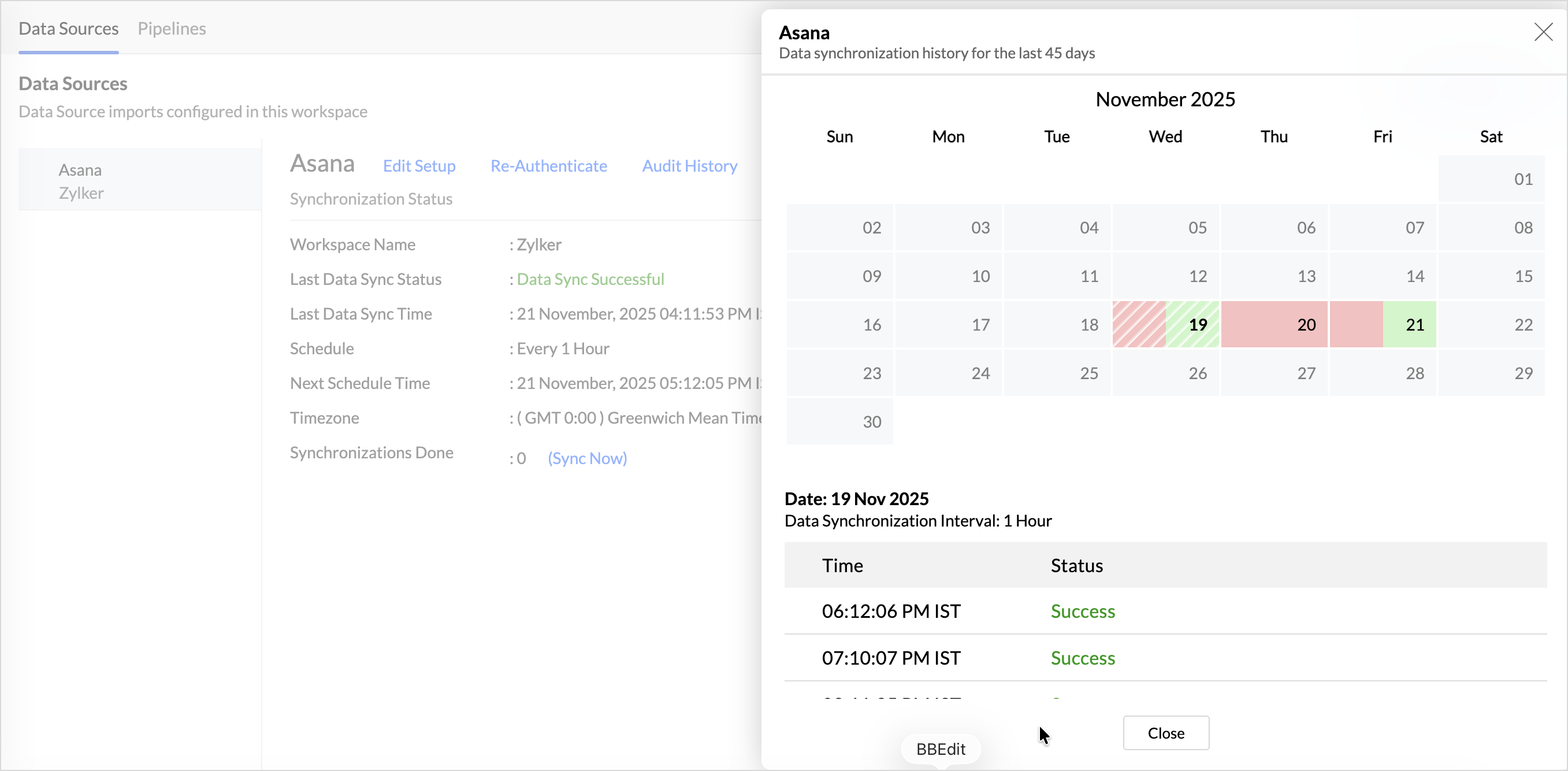Click calendar date 18 in November

[1057, 325]
